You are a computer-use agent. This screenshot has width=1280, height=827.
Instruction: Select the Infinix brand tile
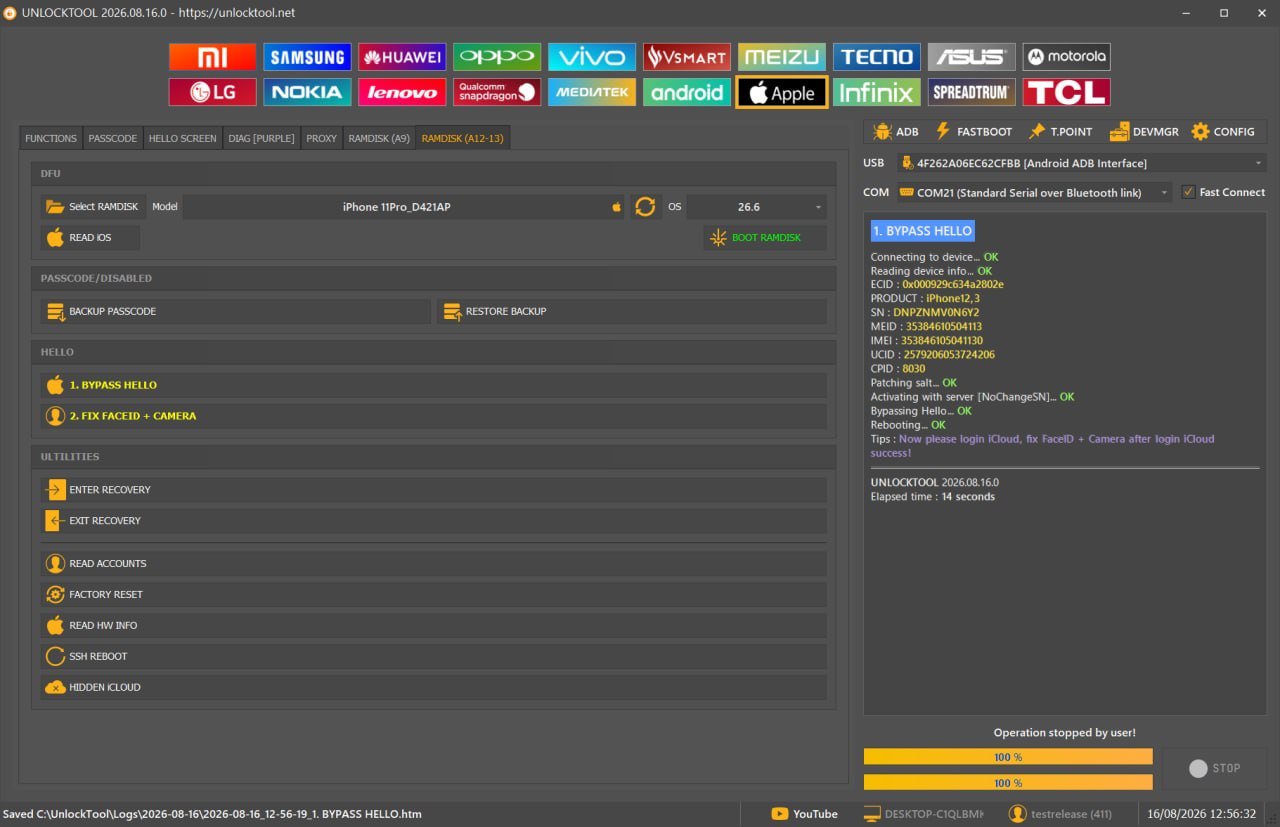(877, 93)
